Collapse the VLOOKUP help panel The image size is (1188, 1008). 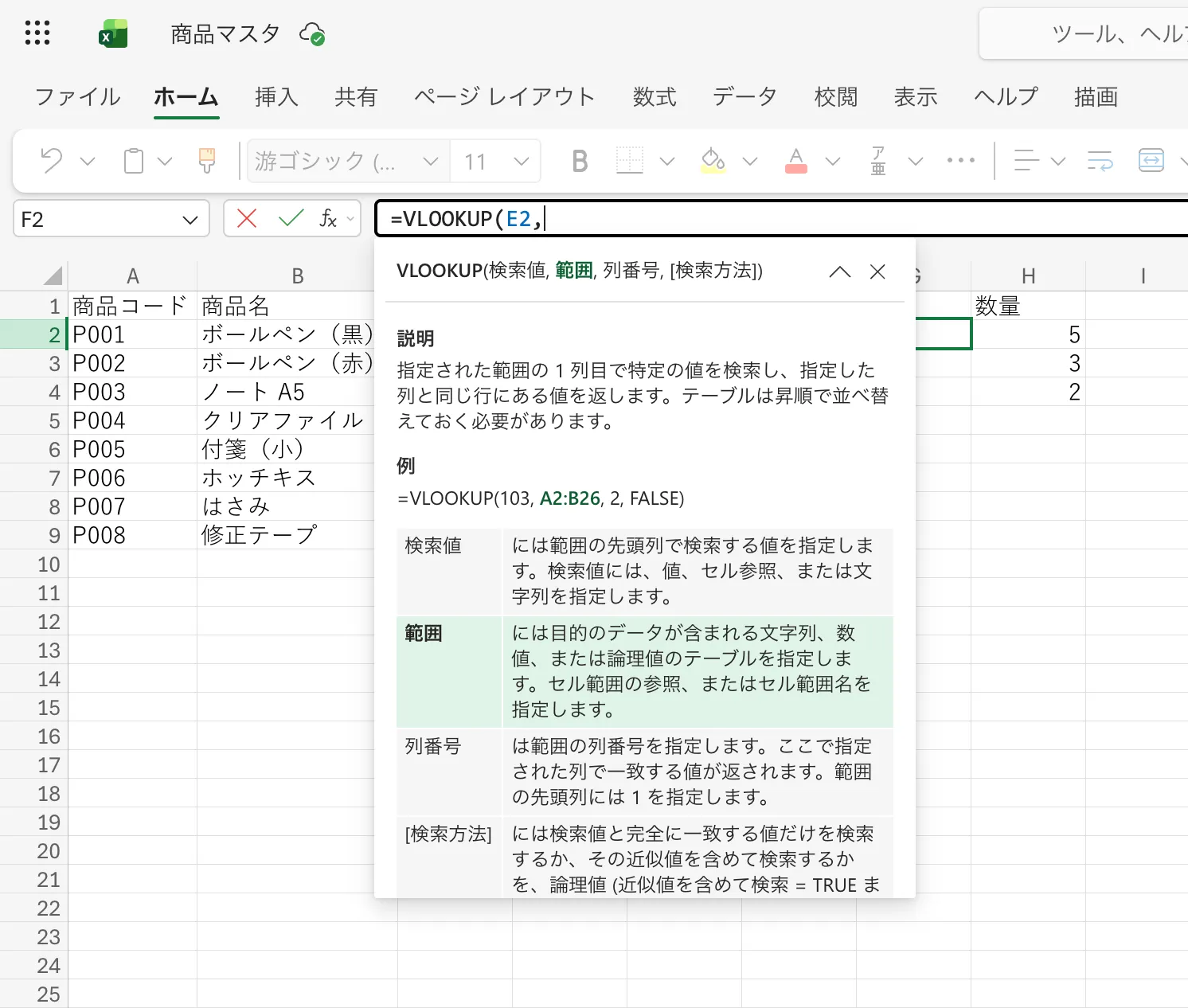pos(839,272)
